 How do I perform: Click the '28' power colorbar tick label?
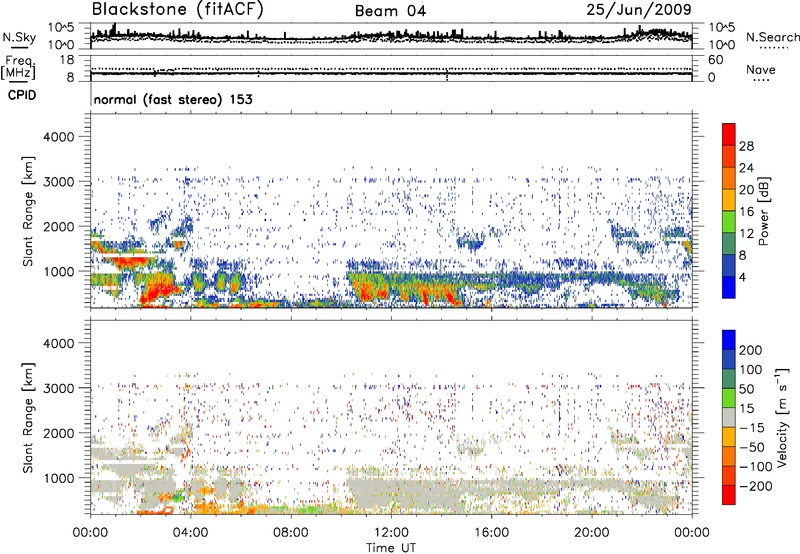[746, 146]
